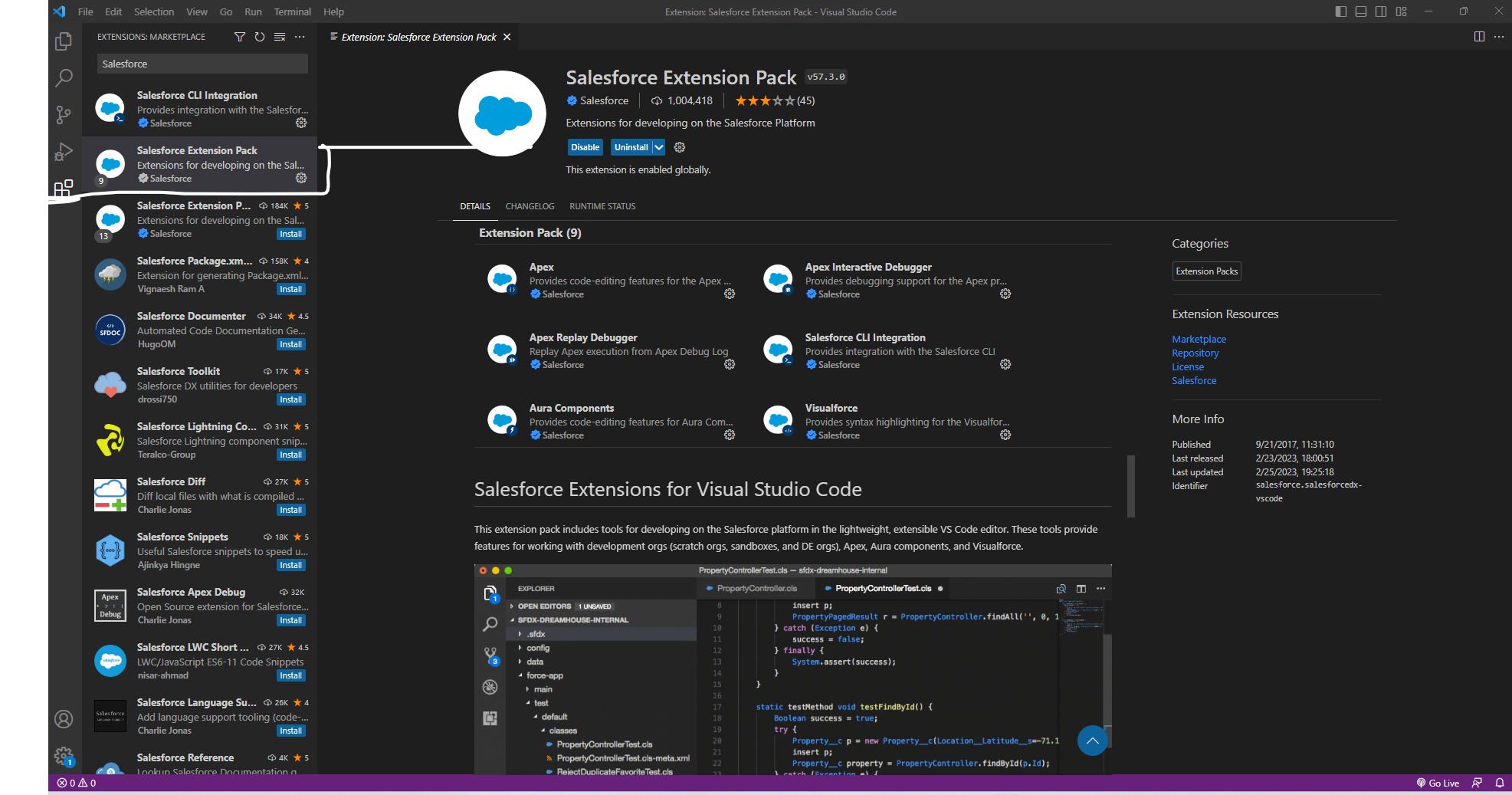
Task: Click the Extension Packs category tag
Action: [1206, 271]
